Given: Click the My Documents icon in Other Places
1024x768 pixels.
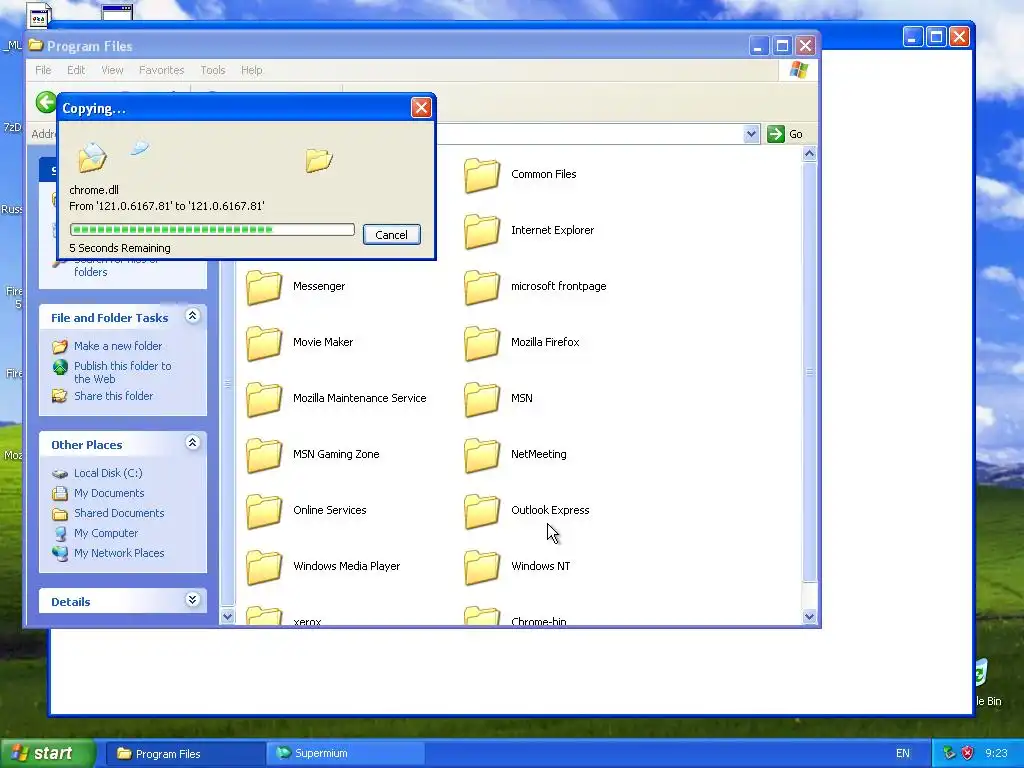Looking at the screenshot, I should tap(60, 493).
